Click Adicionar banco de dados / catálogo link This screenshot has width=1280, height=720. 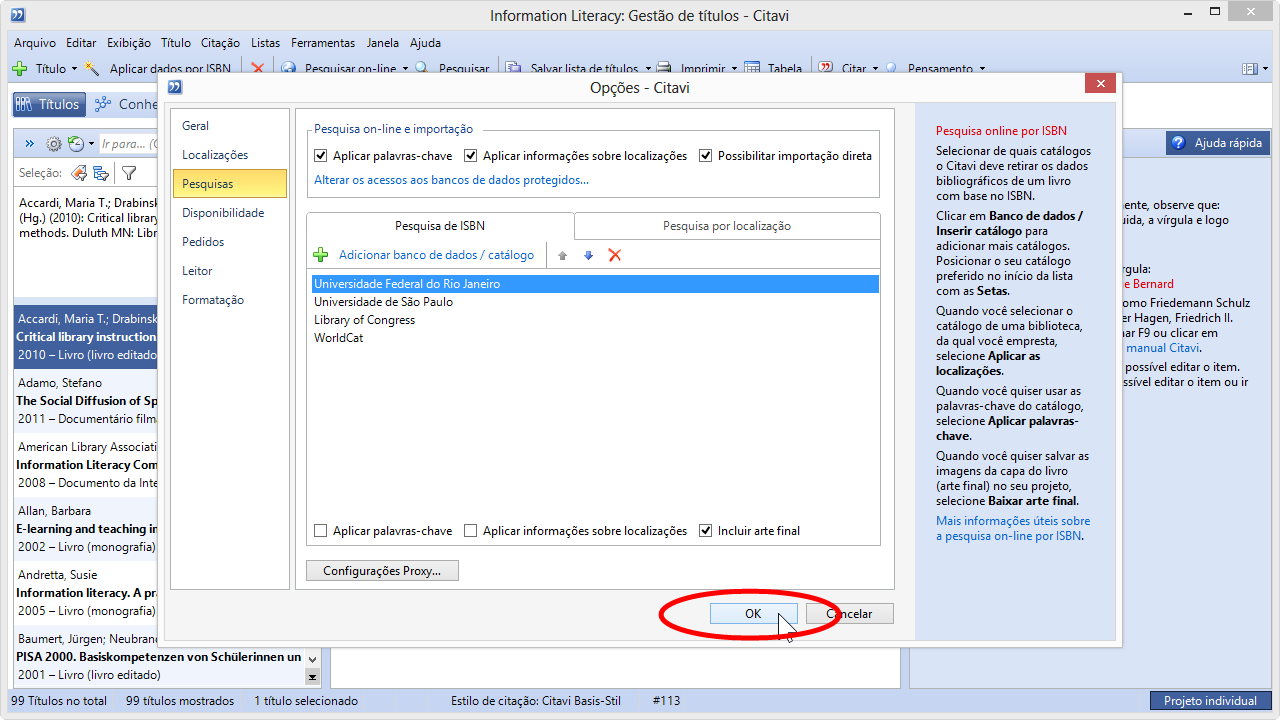[436, 255]
